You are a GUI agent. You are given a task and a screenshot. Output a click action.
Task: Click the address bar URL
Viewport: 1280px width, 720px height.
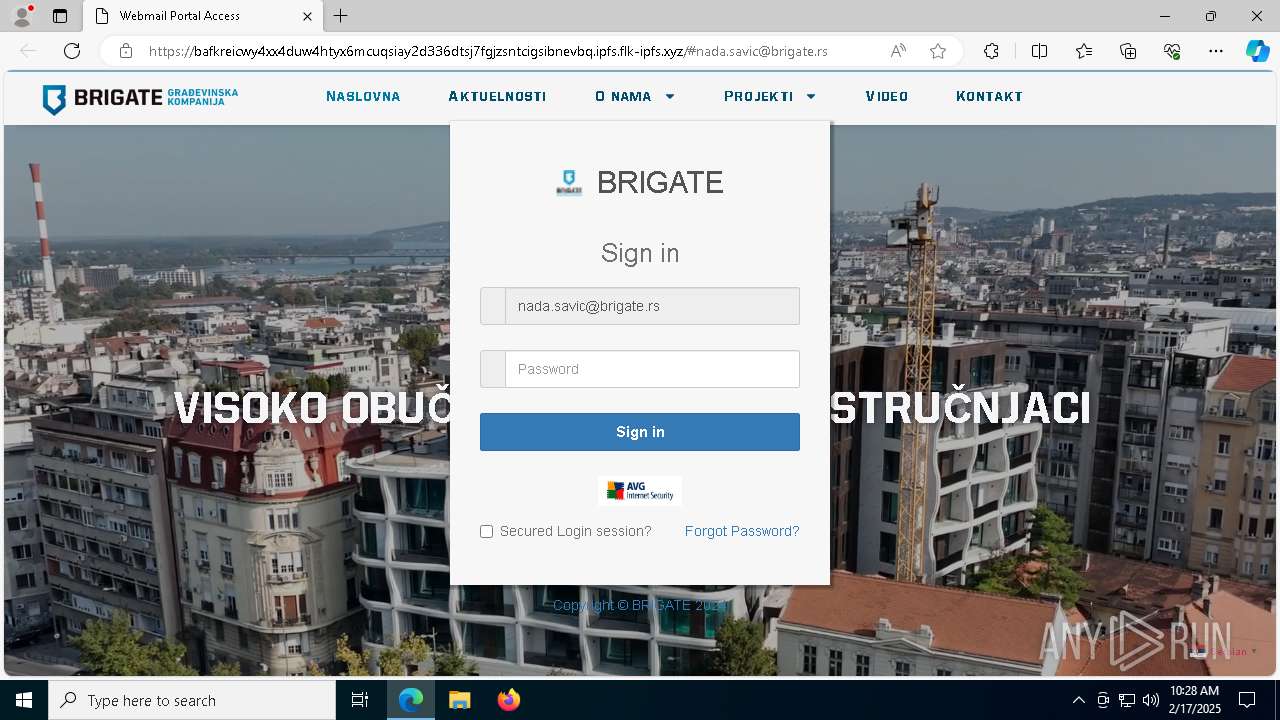(488, 51)
